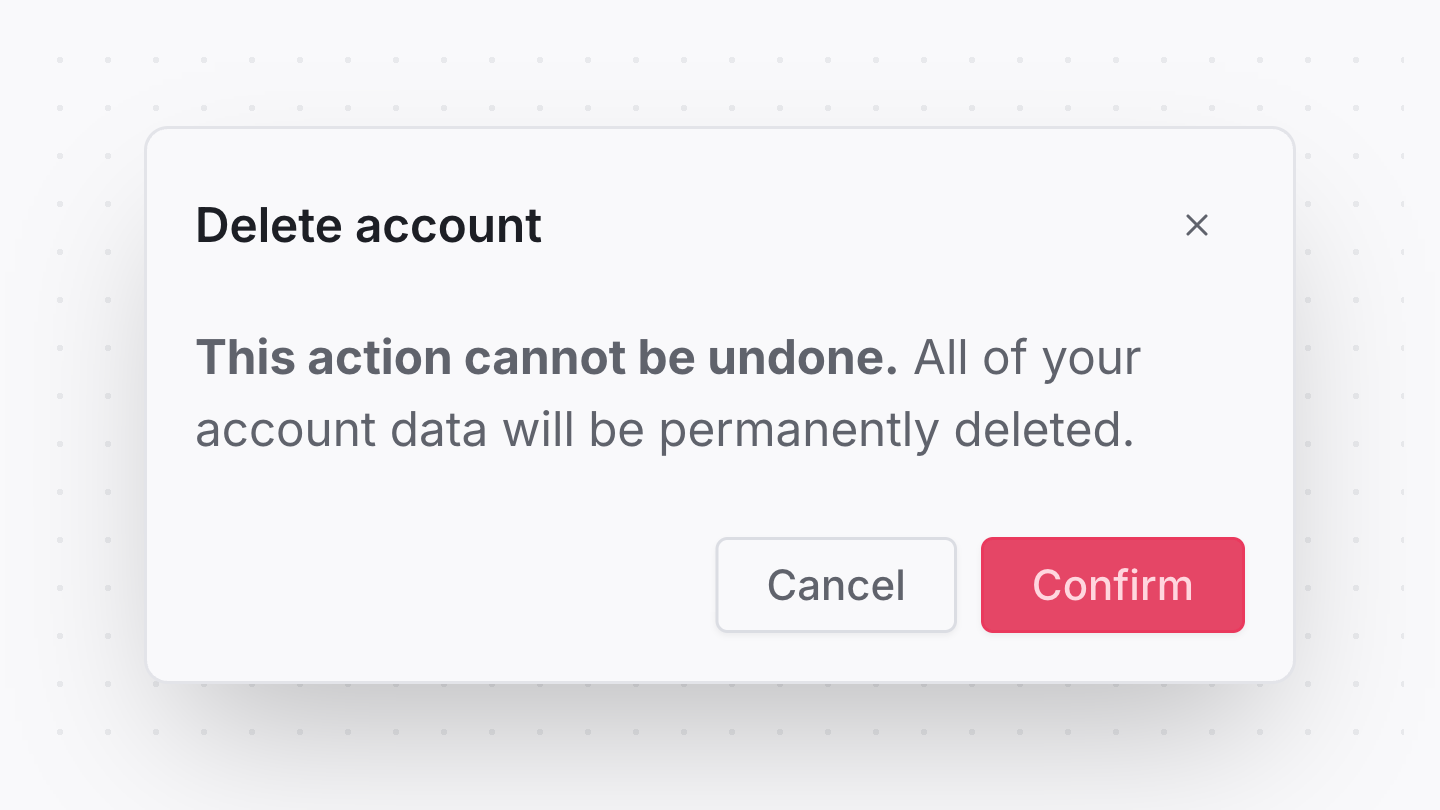
Task: Confirm the account deletion
Action: coord(1112,585)
